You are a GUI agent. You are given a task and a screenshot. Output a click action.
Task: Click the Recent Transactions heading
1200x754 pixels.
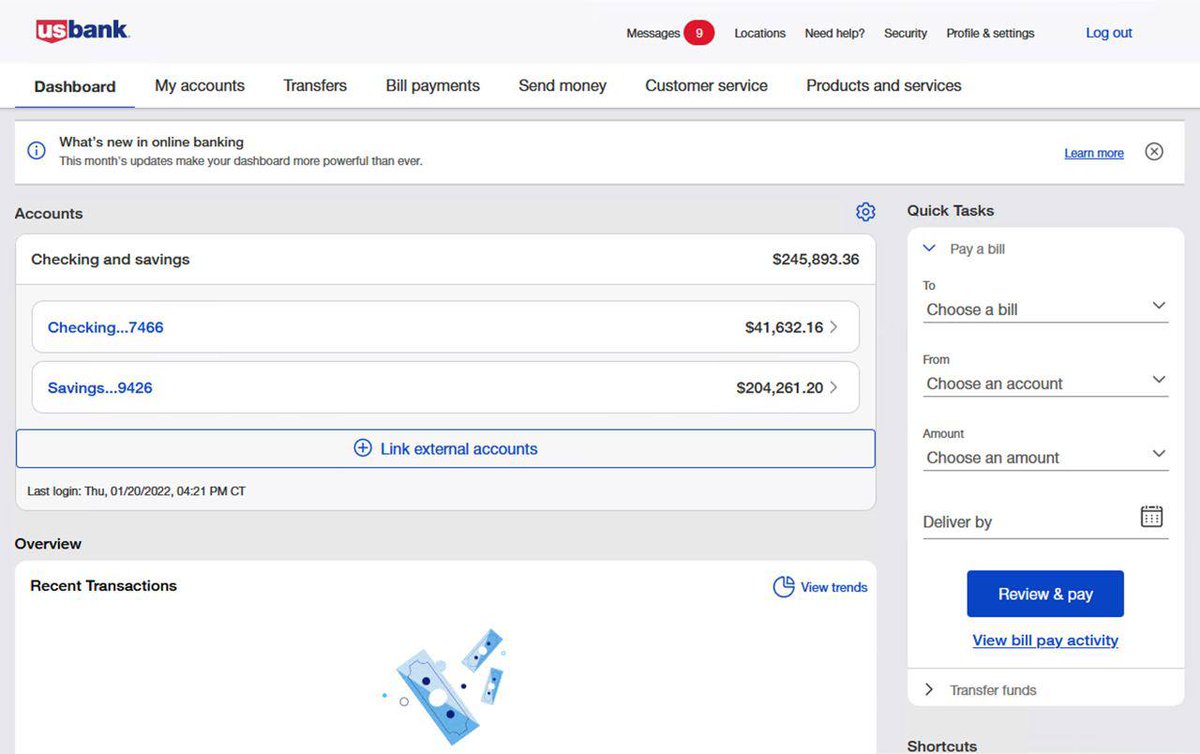point(103,586)
